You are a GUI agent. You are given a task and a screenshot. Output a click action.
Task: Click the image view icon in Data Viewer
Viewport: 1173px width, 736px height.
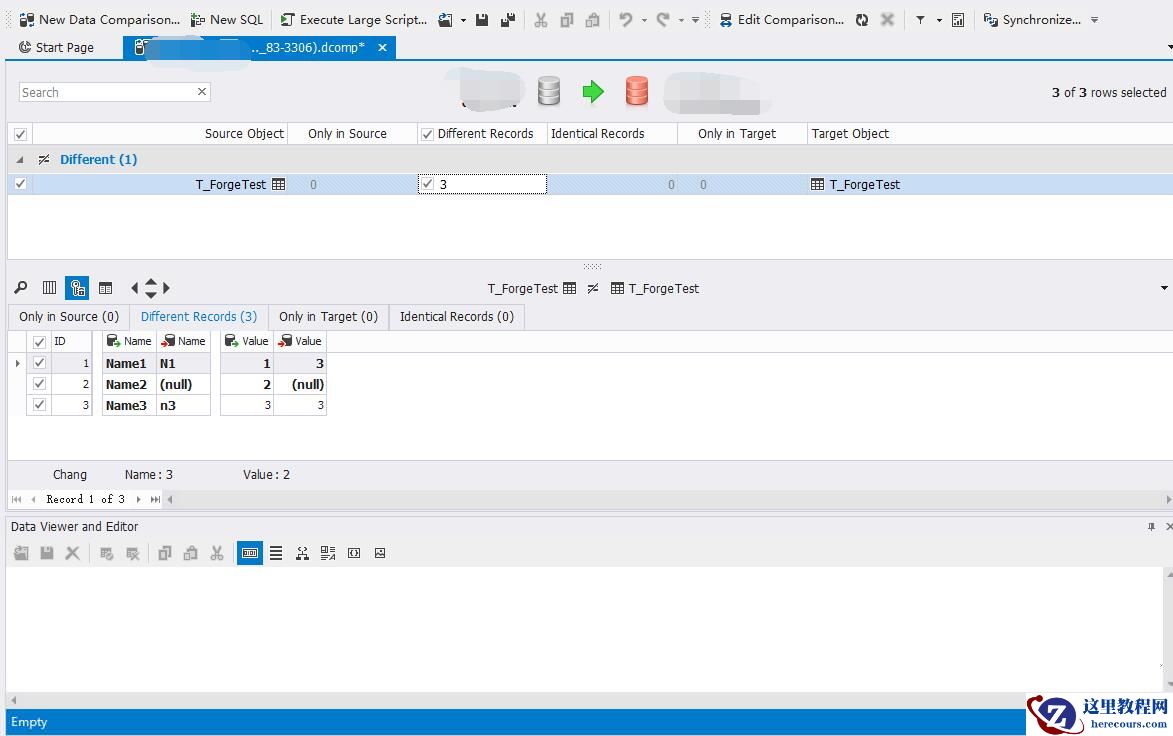[x=380, y=553]
